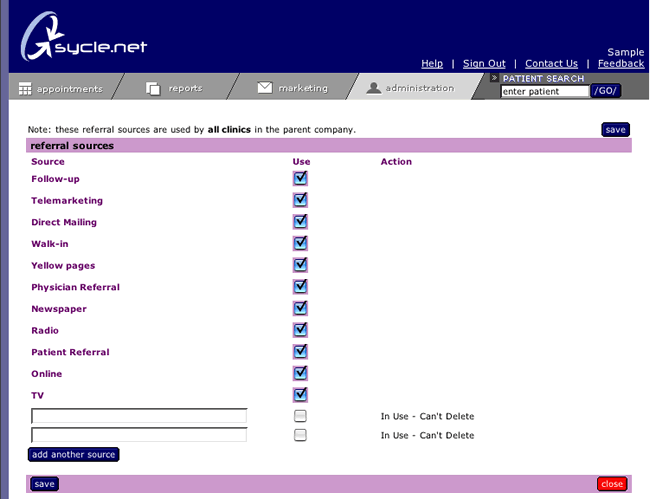Open the Help link
Image resolution: width=650 pixels, height=499 pixels.
tap(432, 64)
